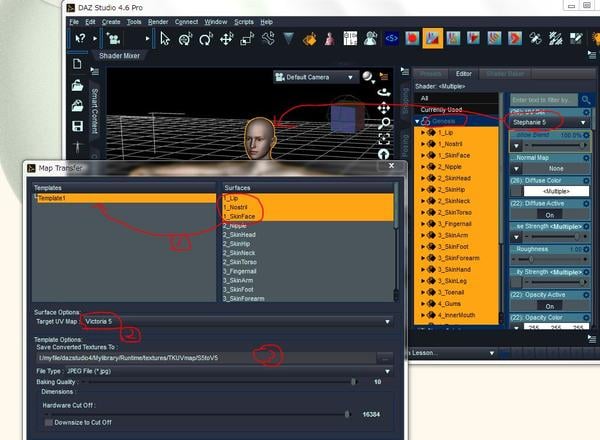Adjust the Roughness slider

point(550,260)
